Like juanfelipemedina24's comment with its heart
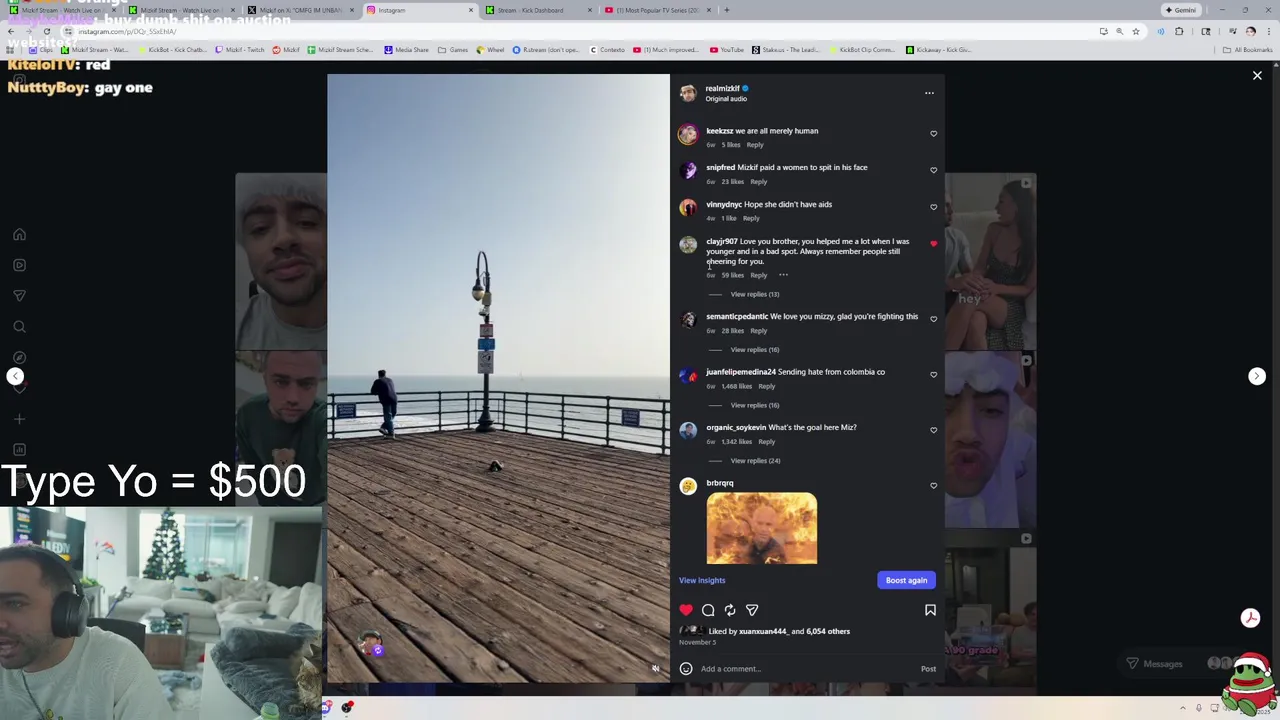Viewport: 1280px width, 720px height. click(x=933, y=375)
